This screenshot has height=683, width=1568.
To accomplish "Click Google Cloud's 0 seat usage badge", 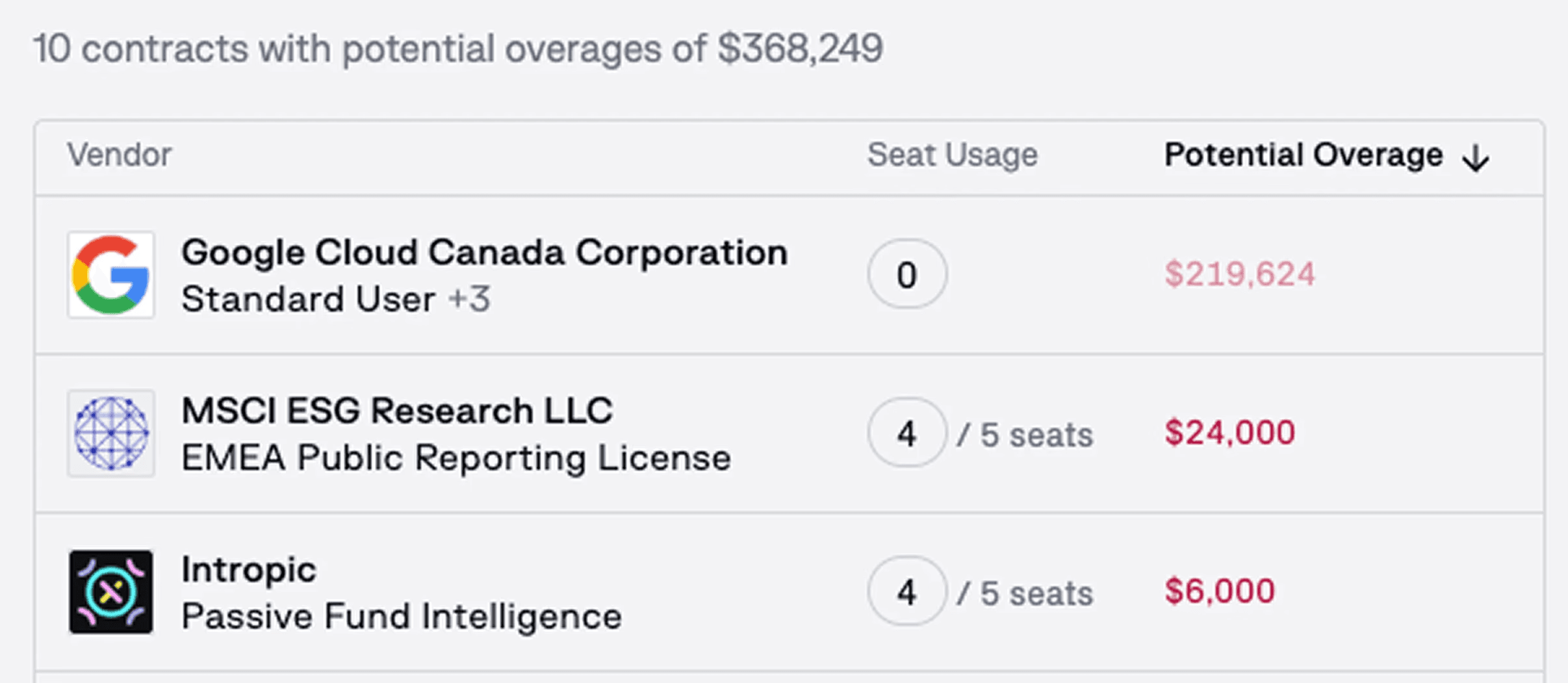I will [x=906, y=274].
